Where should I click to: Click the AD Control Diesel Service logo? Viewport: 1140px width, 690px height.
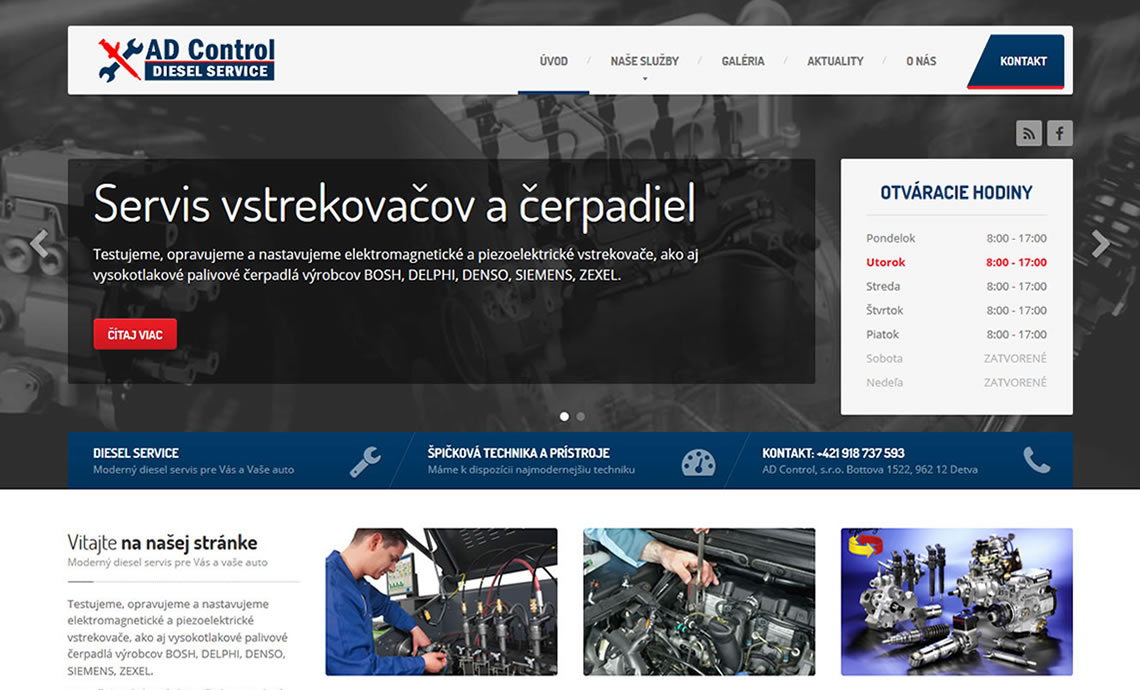click(x=187, y=60)
